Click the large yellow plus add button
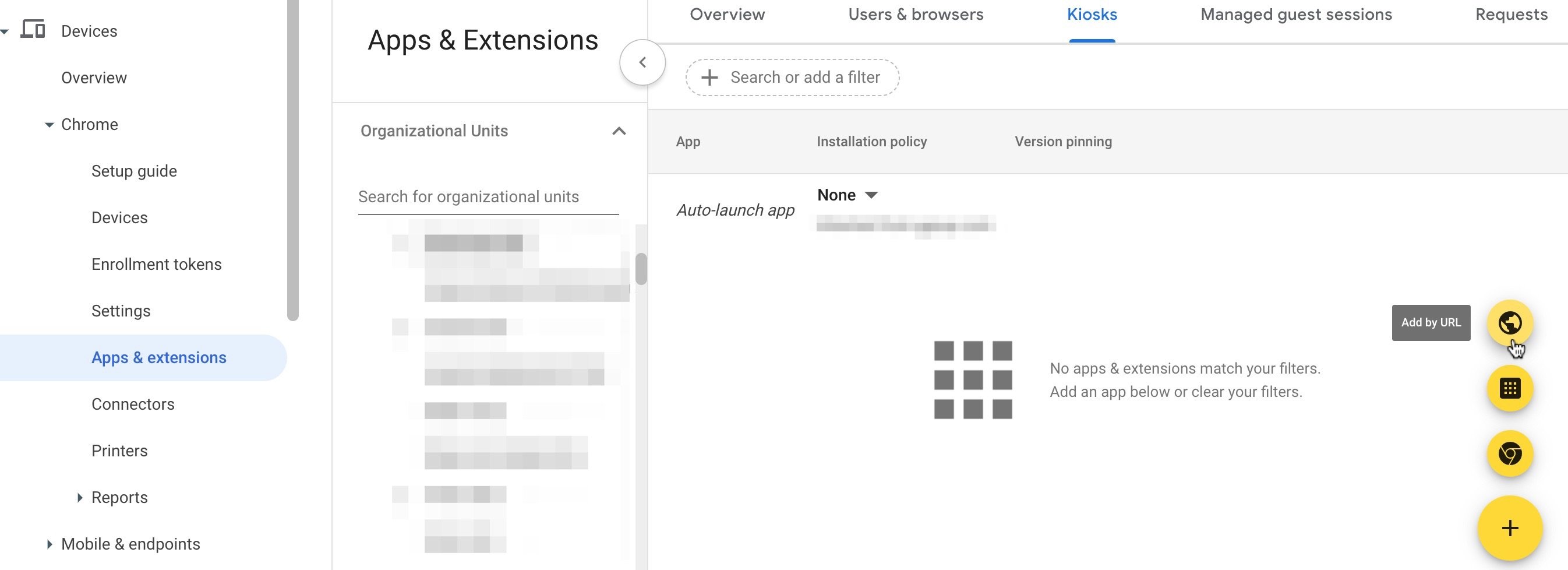Viewport: 1568px width, 570px height. [1510, 528]
